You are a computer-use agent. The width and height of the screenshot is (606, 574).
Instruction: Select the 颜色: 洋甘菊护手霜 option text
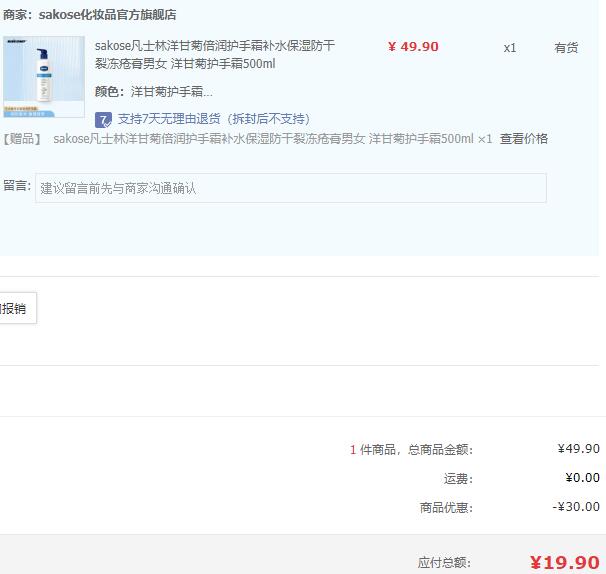(x=153, y=92)
